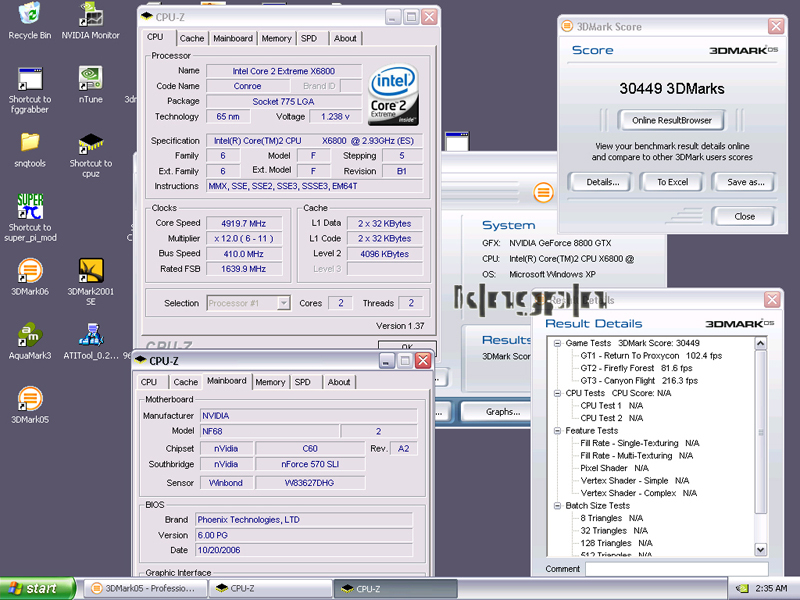Activate the second CPU-Z taskbar button
The width and height of the screenshot is (800, 600).
(395, 588)
